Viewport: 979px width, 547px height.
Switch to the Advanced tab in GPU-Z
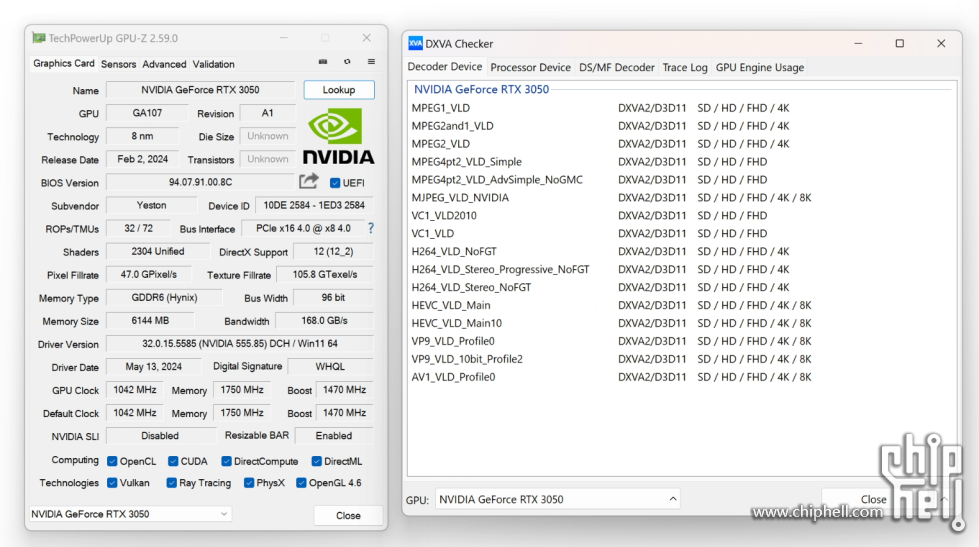(164, 64)
